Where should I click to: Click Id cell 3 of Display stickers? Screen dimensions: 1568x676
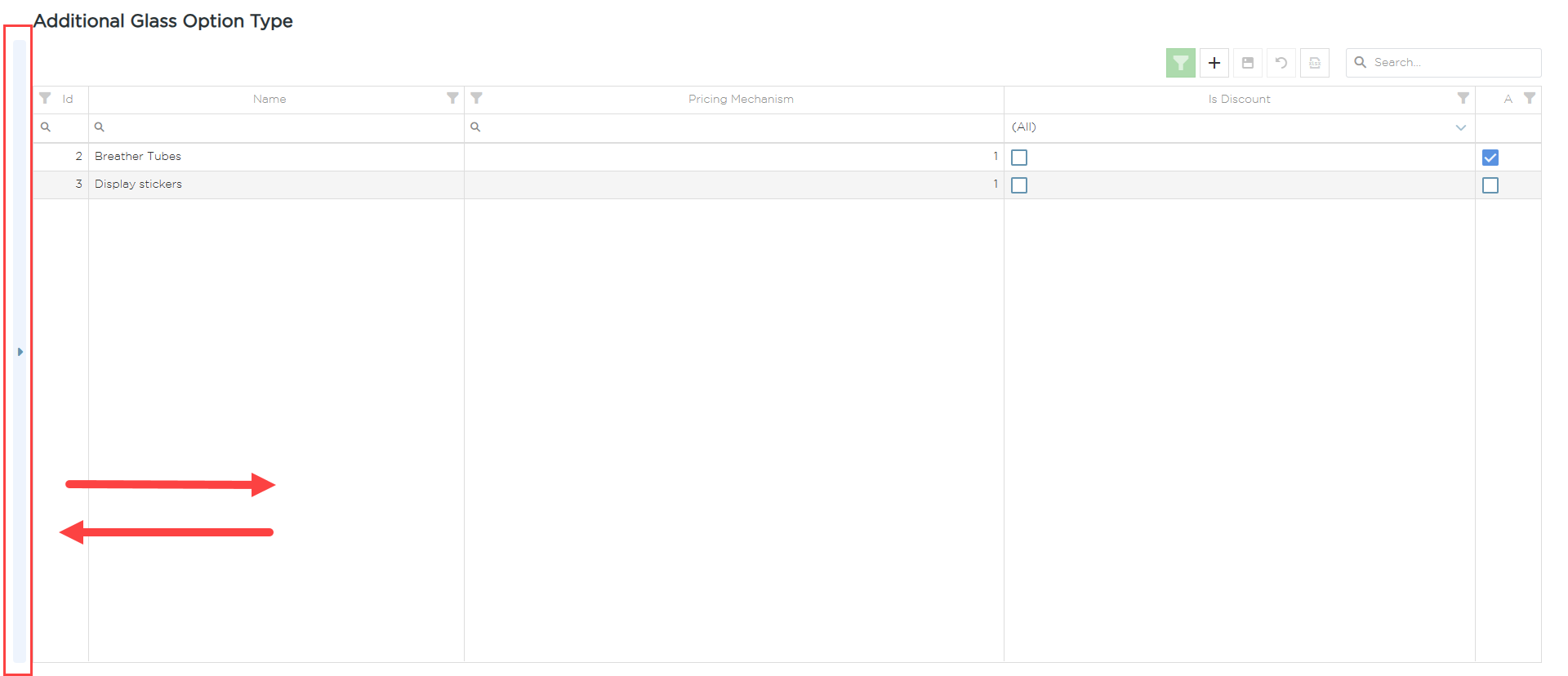pos(60,185)
